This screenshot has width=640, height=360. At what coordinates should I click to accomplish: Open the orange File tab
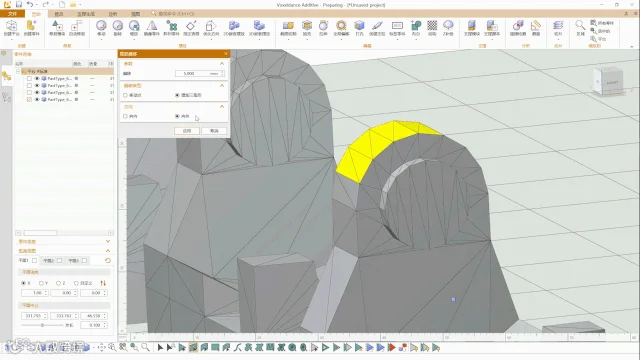click(12, 14)
